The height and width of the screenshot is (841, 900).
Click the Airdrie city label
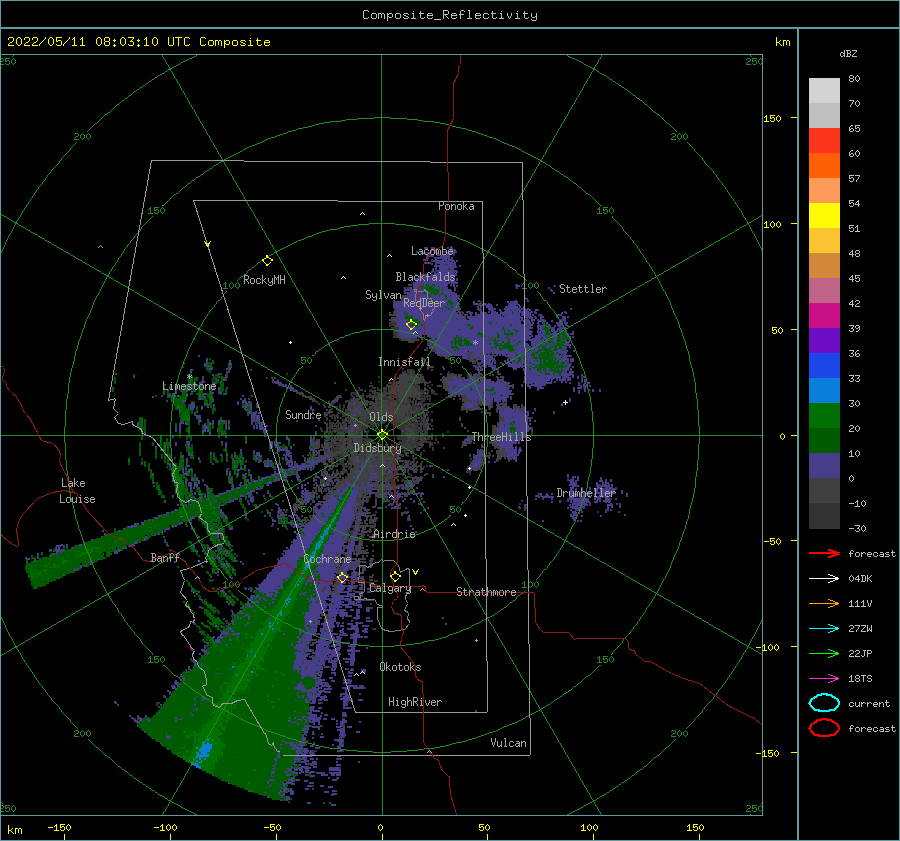pyautogui.click(x=394, y=534)
